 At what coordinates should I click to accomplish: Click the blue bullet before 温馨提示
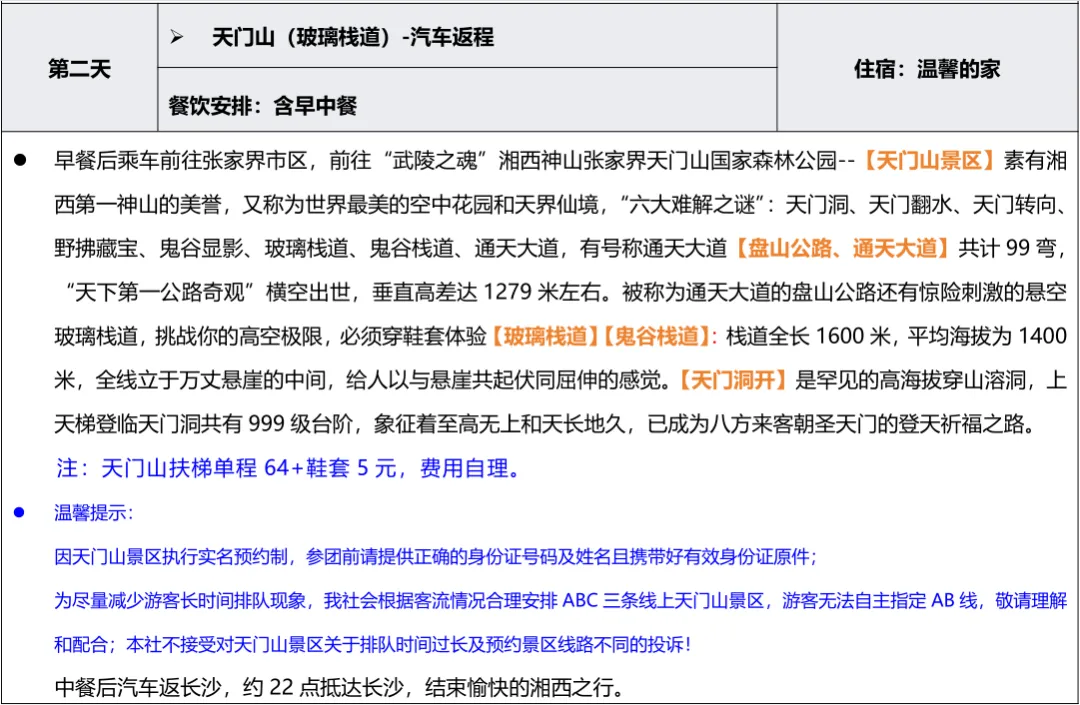click(19, 512)
